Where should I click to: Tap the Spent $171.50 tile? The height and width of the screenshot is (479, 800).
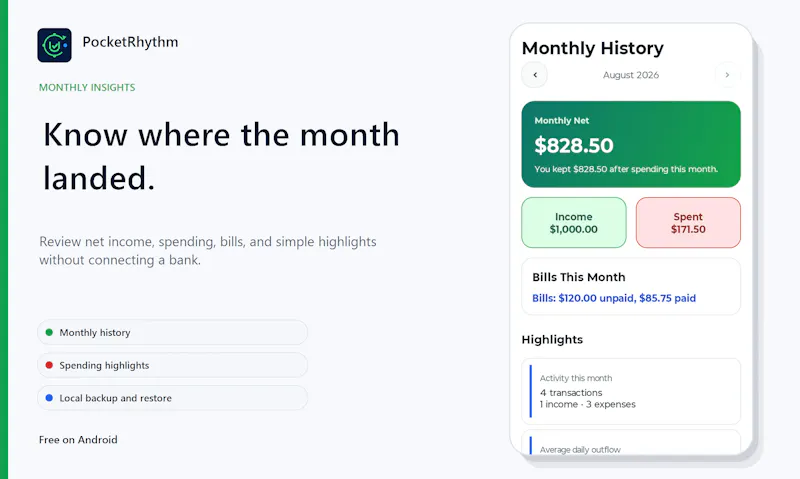point(688,223)
